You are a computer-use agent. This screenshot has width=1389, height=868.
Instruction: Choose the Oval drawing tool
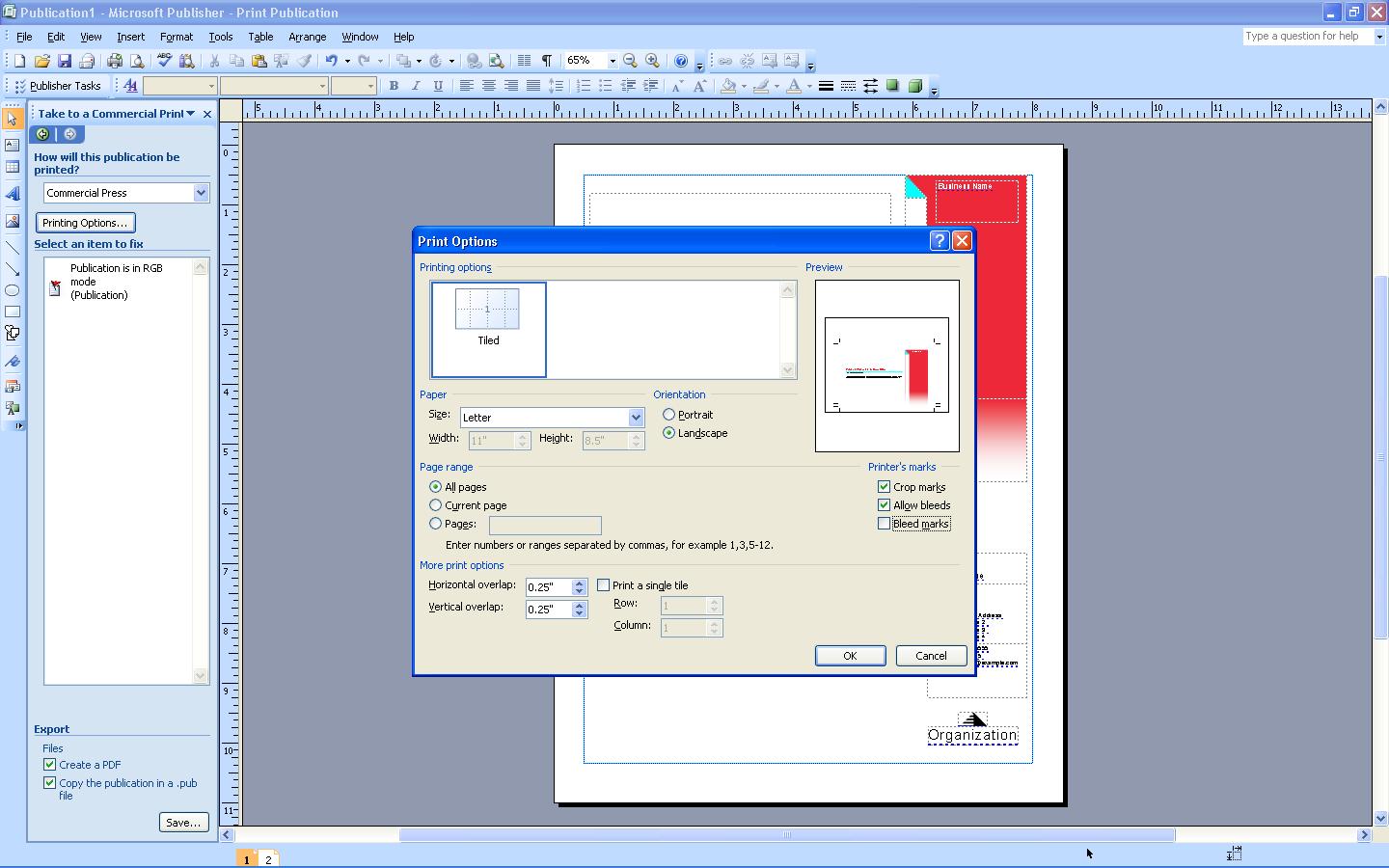coord(13,291)
